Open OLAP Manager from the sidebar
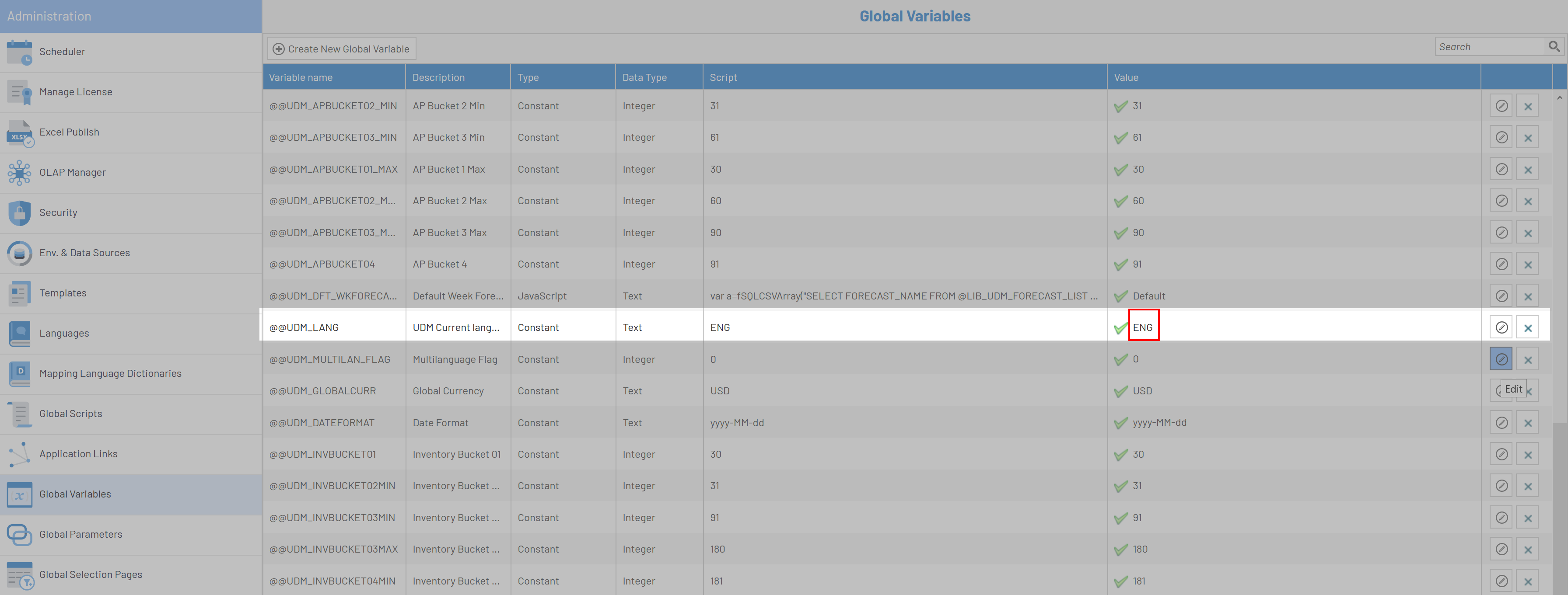 [72, 172]
